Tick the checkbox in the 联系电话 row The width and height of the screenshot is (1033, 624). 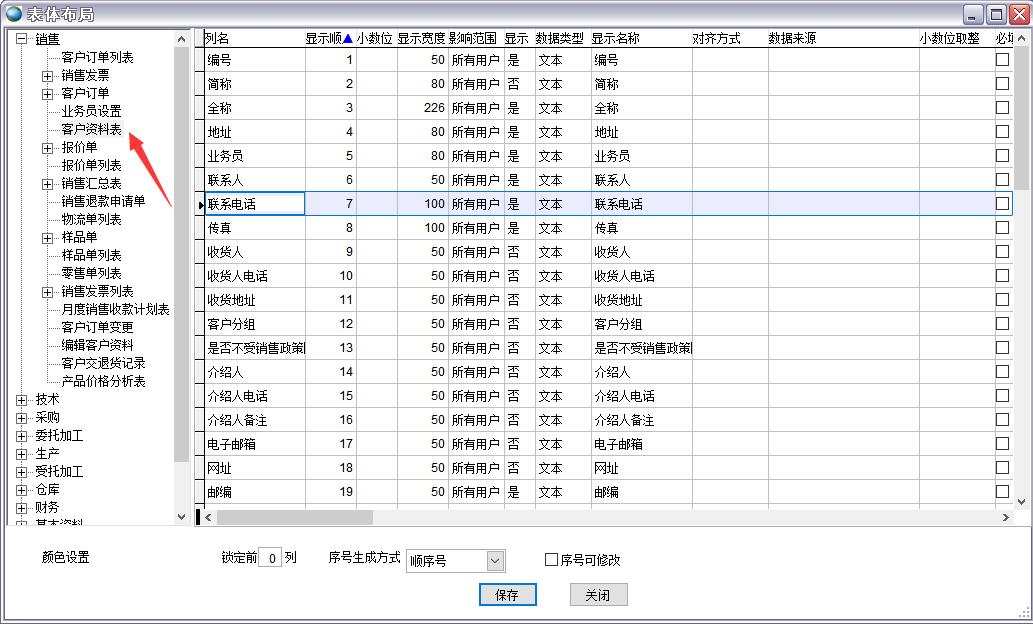pyautogui.click(x=1002, y=204)
